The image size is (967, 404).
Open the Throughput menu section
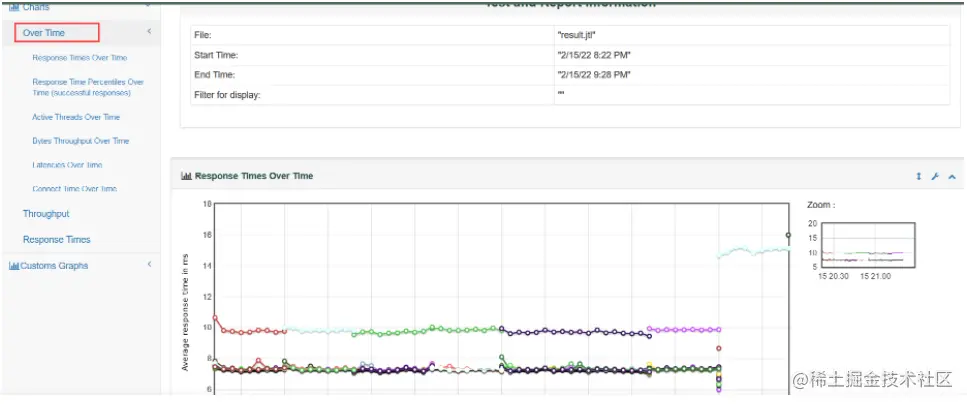pyautogui.click(x=46, y=213)
